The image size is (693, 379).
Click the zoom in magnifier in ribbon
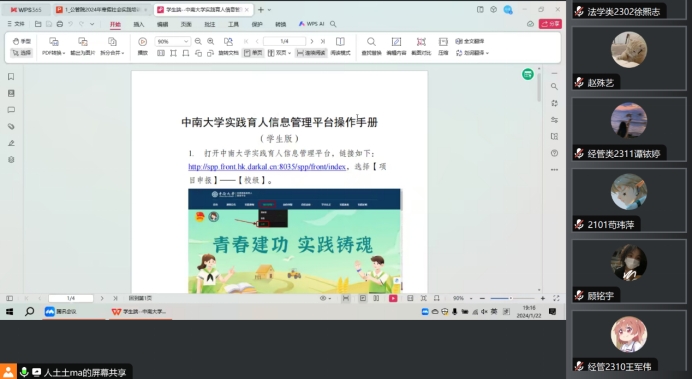211,41
